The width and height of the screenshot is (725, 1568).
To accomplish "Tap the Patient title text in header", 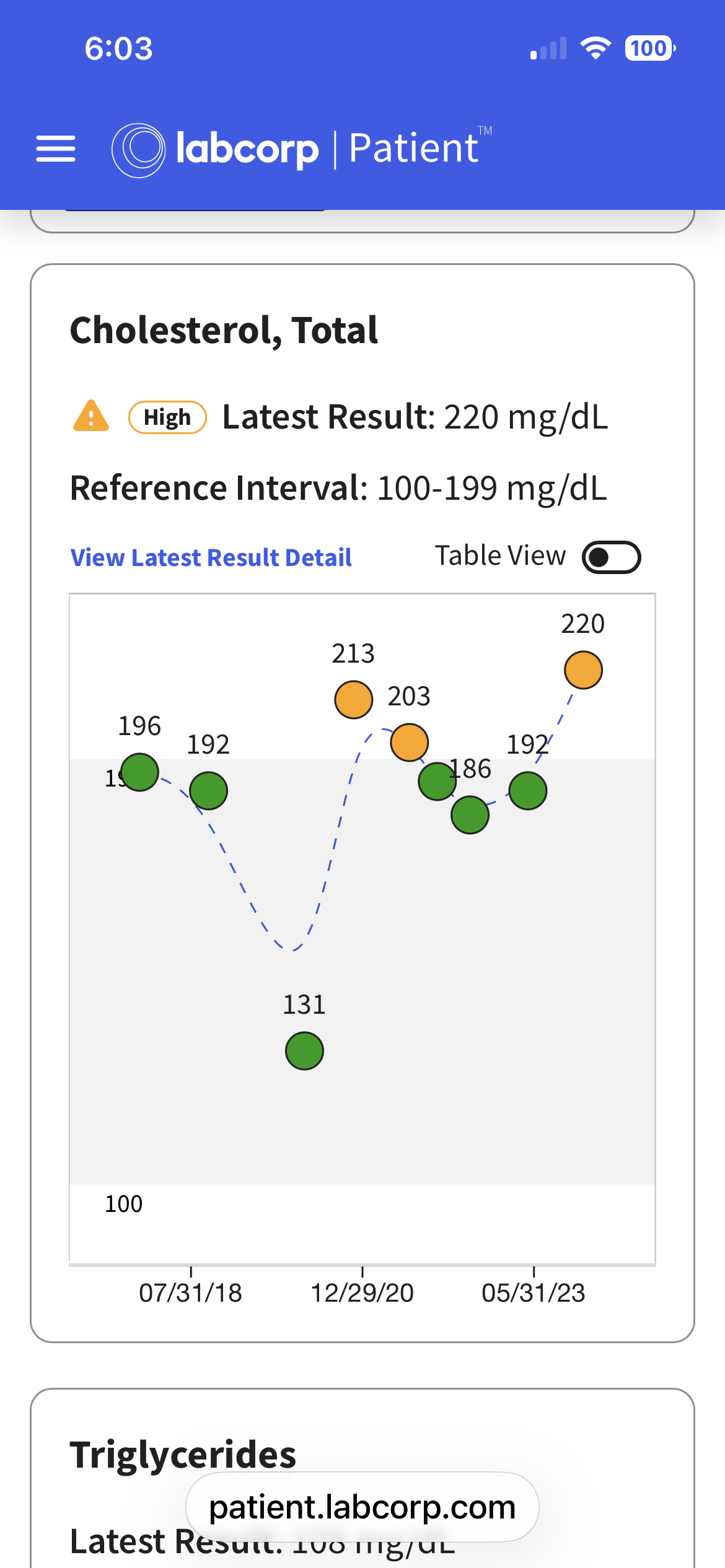I will tap(414, 149).
